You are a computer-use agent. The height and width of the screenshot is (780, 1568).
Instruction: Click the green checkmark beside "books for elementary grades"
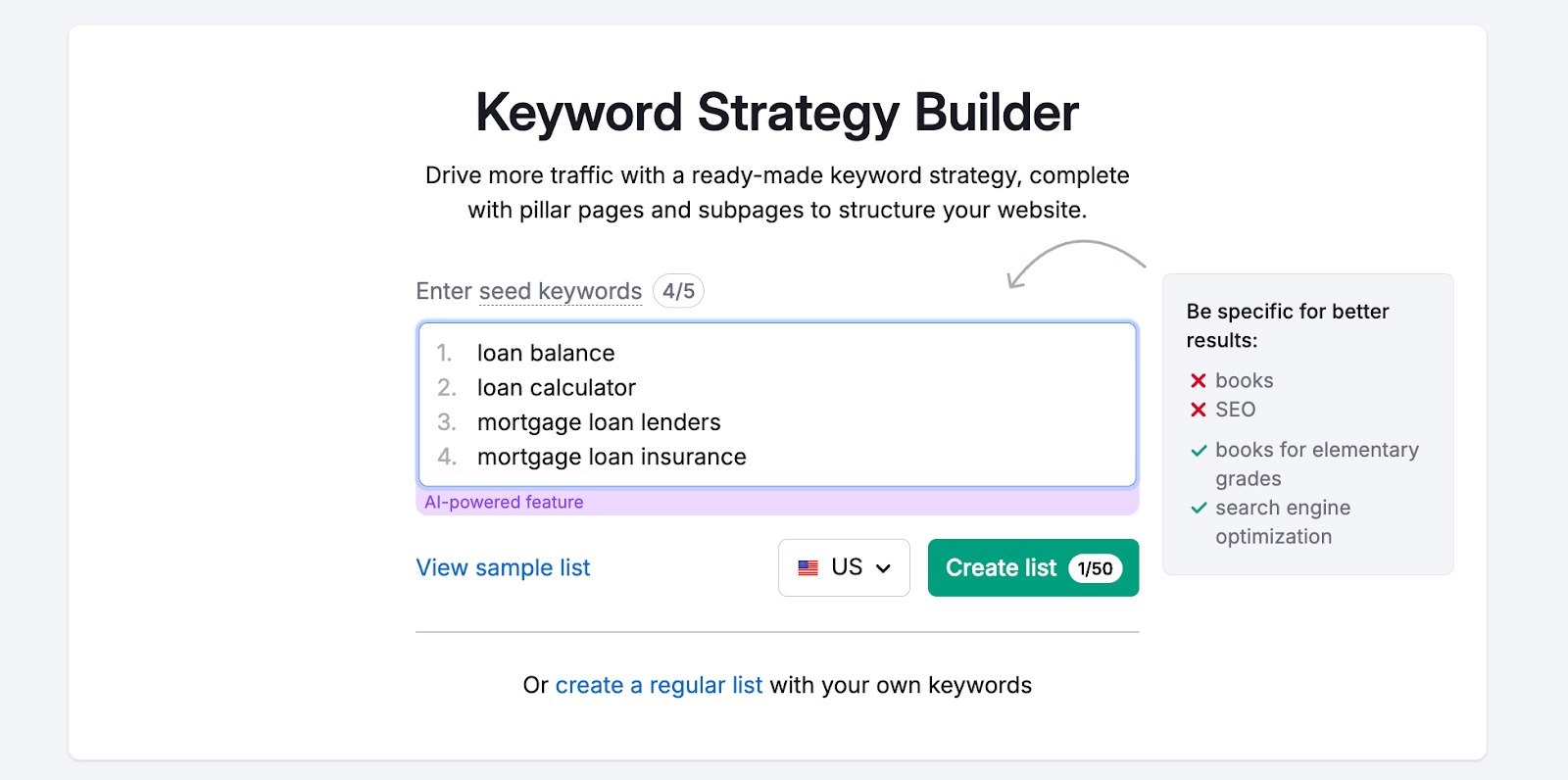(1198, 451)
